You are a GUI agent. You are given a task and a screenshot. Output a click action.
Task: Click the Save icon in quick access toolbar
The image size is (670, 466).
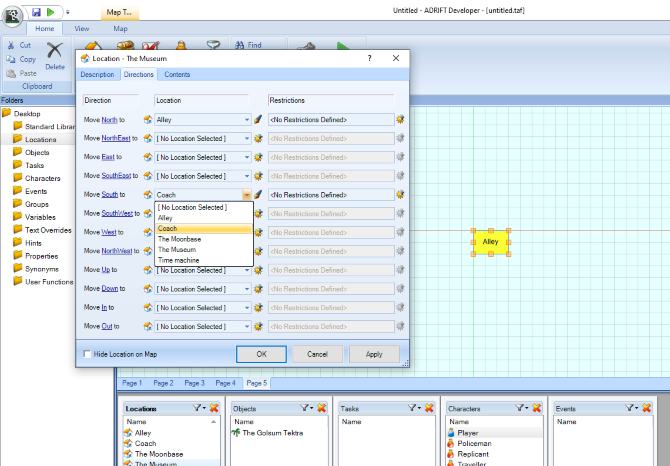tap(36, 11)
